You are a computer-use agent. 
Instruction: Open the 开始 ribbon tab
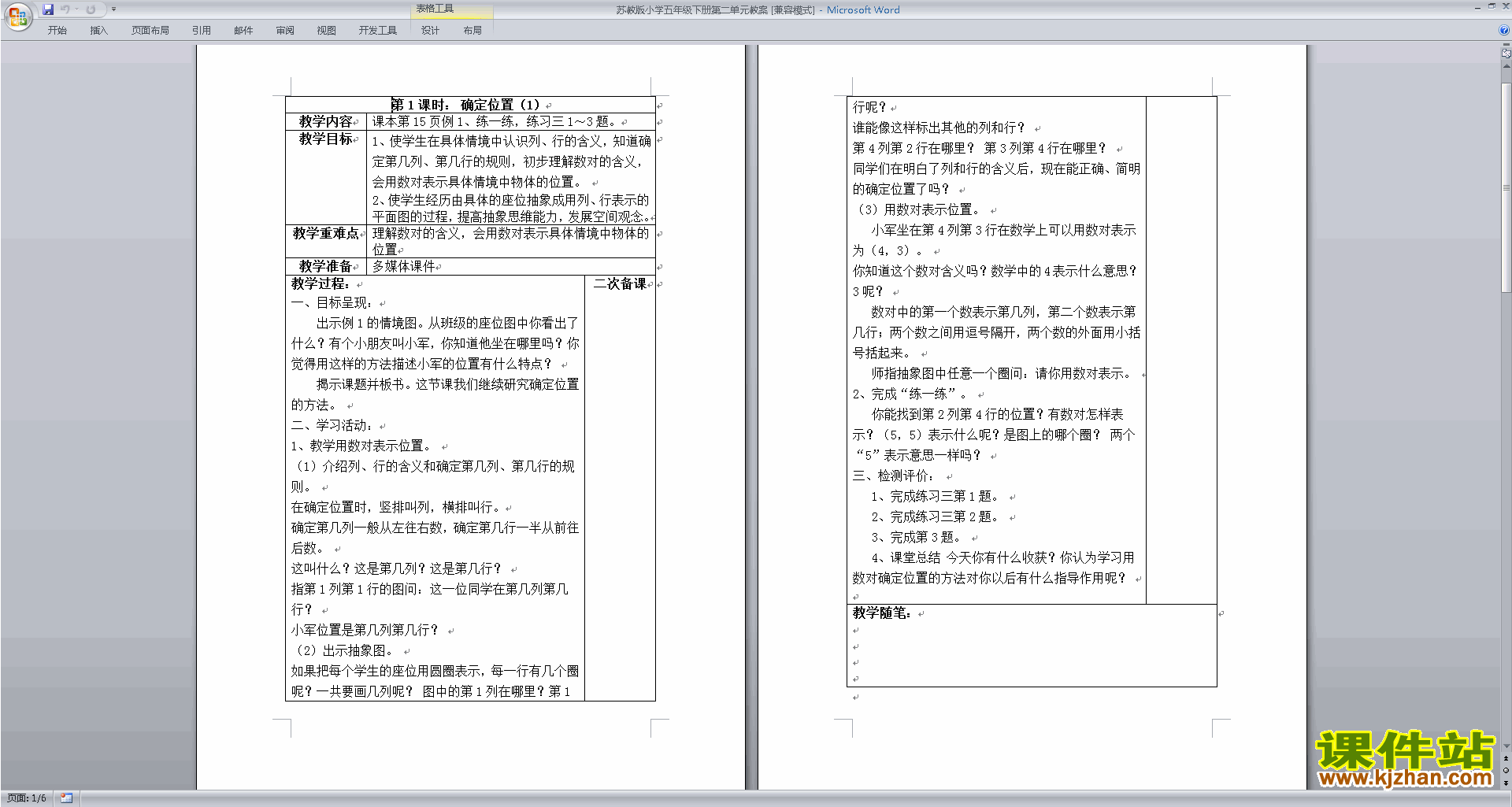point(57,31)
